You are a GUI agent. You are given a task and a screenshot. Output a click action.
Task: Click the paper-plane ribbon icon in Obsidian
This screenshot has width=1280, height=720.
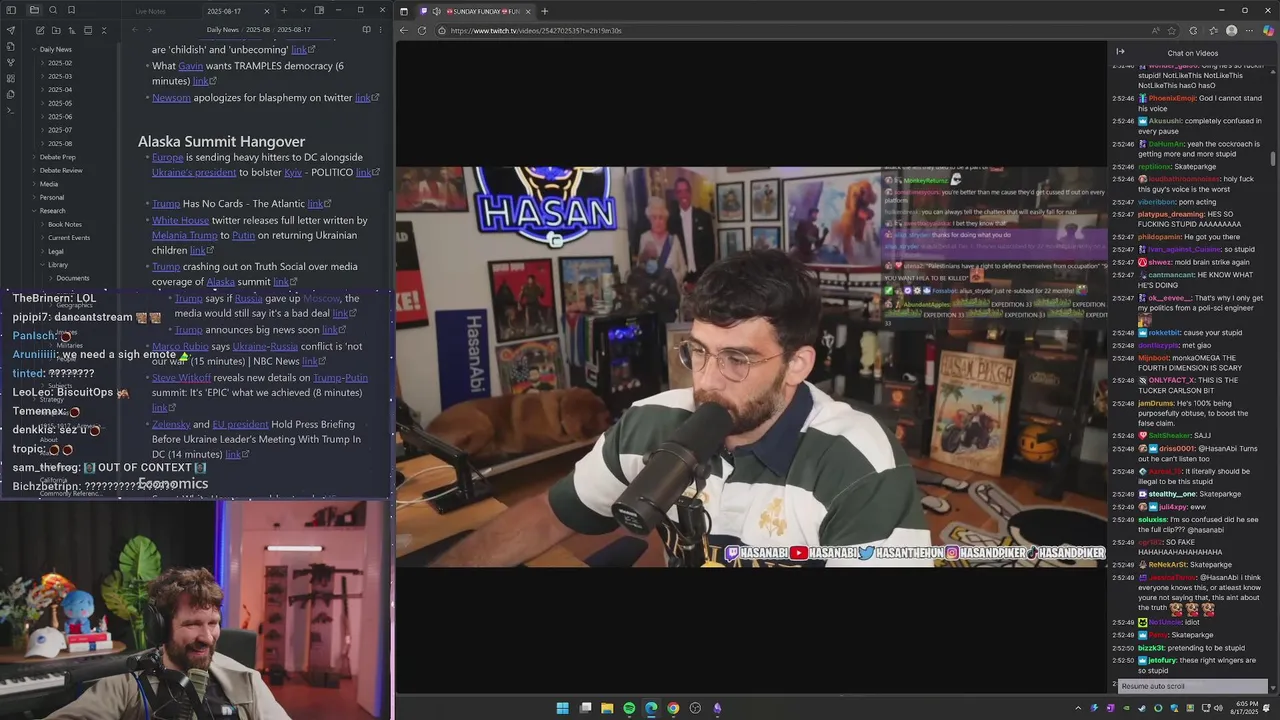pyautogui.click(x=11, y=30)
